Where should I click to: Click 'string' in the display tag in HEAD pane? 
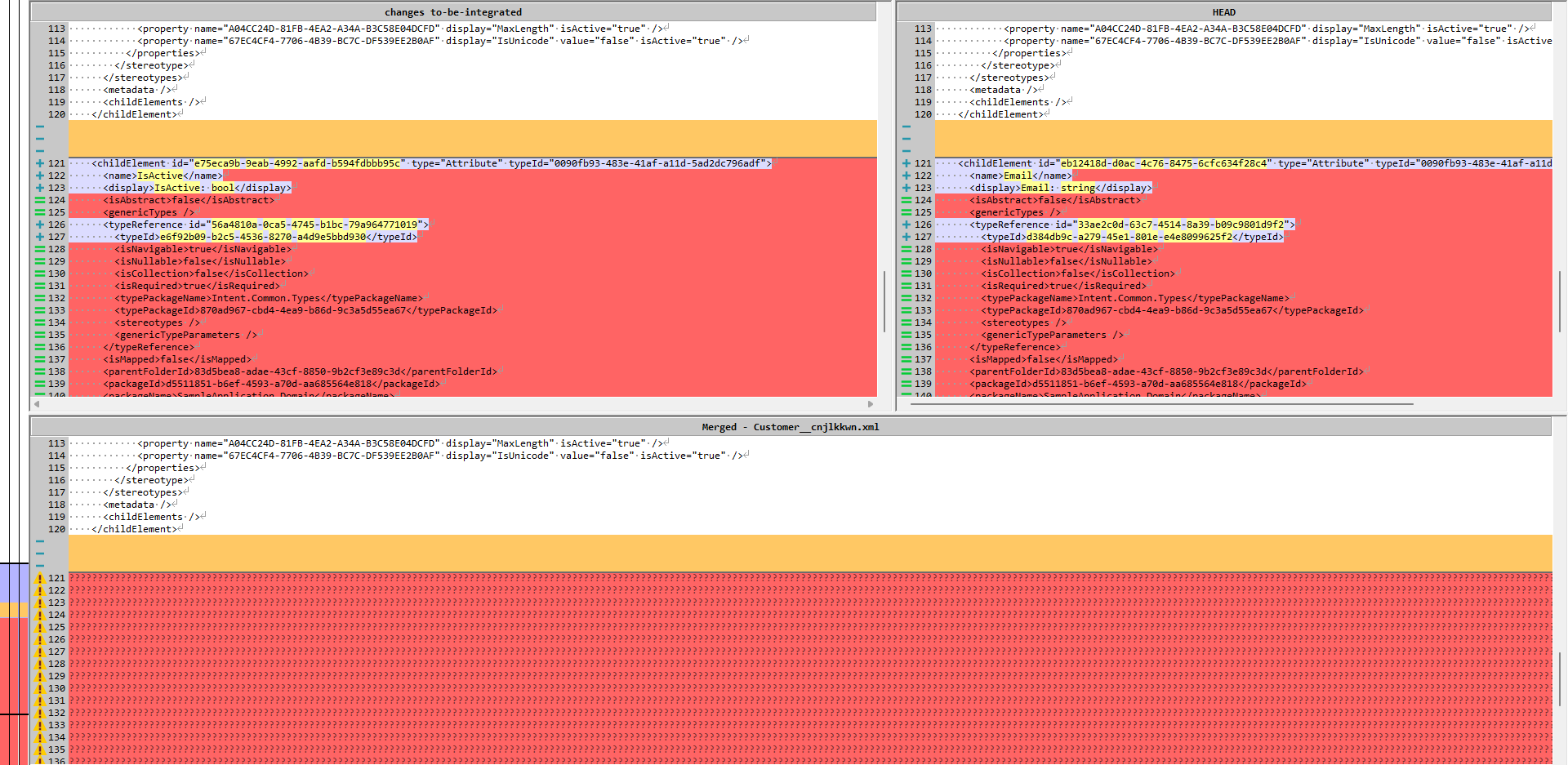point(1078,188)
